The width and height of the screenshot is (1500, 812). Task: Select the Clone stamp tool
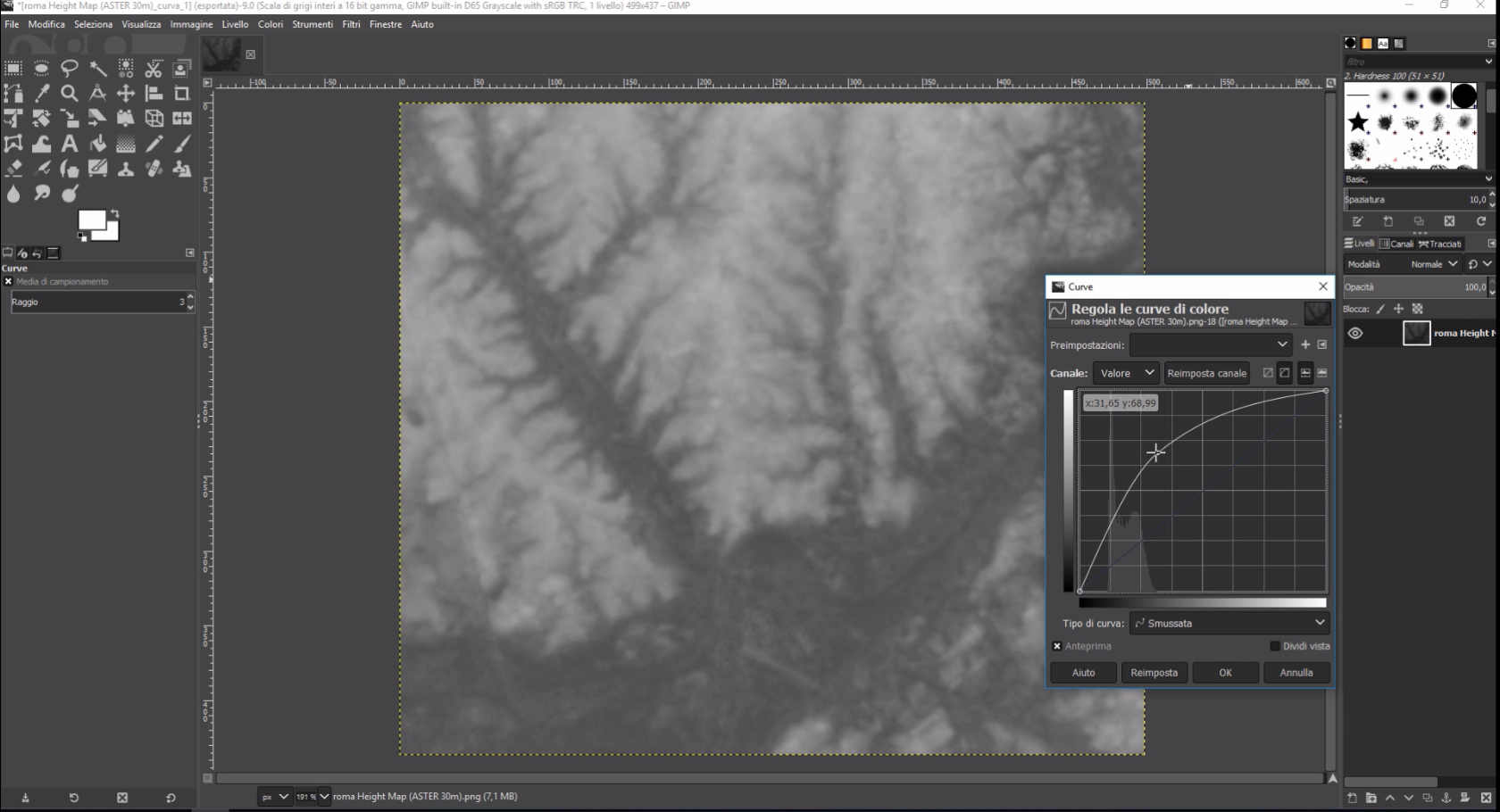pyautogui.click(x=125, y=169)
